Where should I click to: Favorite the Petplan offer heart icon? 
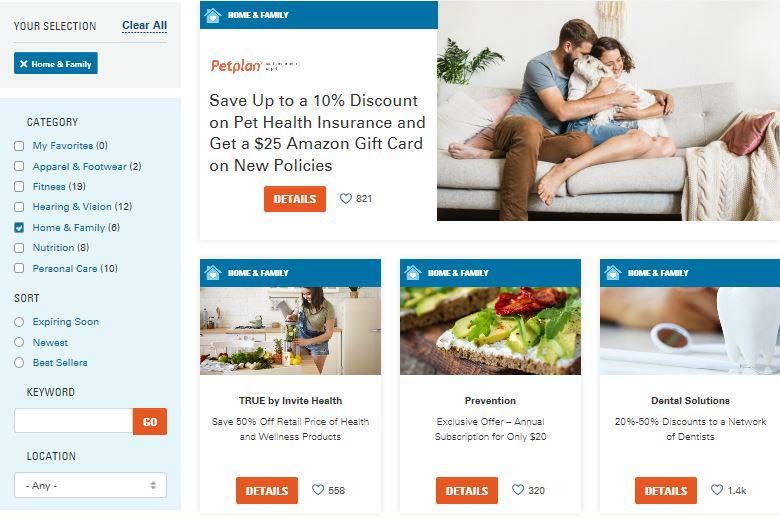pos(346,199)
